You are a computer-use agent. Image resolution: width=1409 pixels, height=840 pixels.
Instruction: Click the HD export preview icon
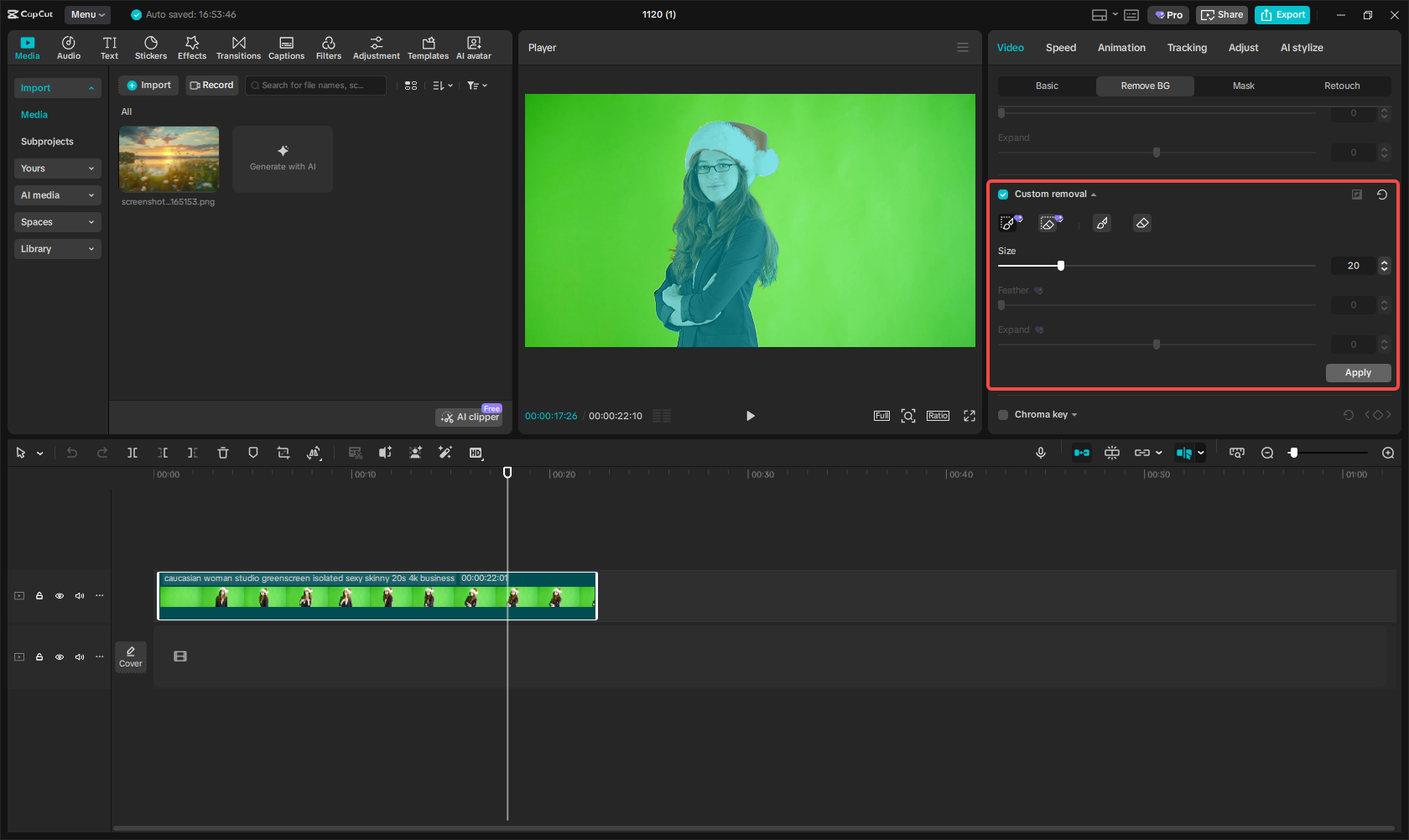(475, 453)
